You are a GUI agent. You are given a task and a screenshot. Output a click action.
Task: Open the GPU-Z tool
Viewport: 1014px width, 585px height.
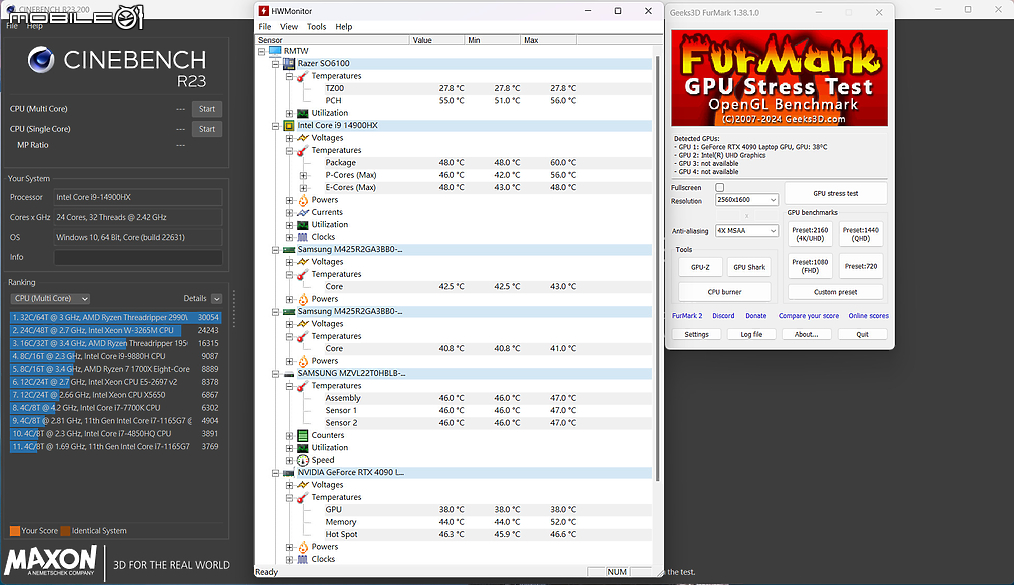tap(700, 267)
